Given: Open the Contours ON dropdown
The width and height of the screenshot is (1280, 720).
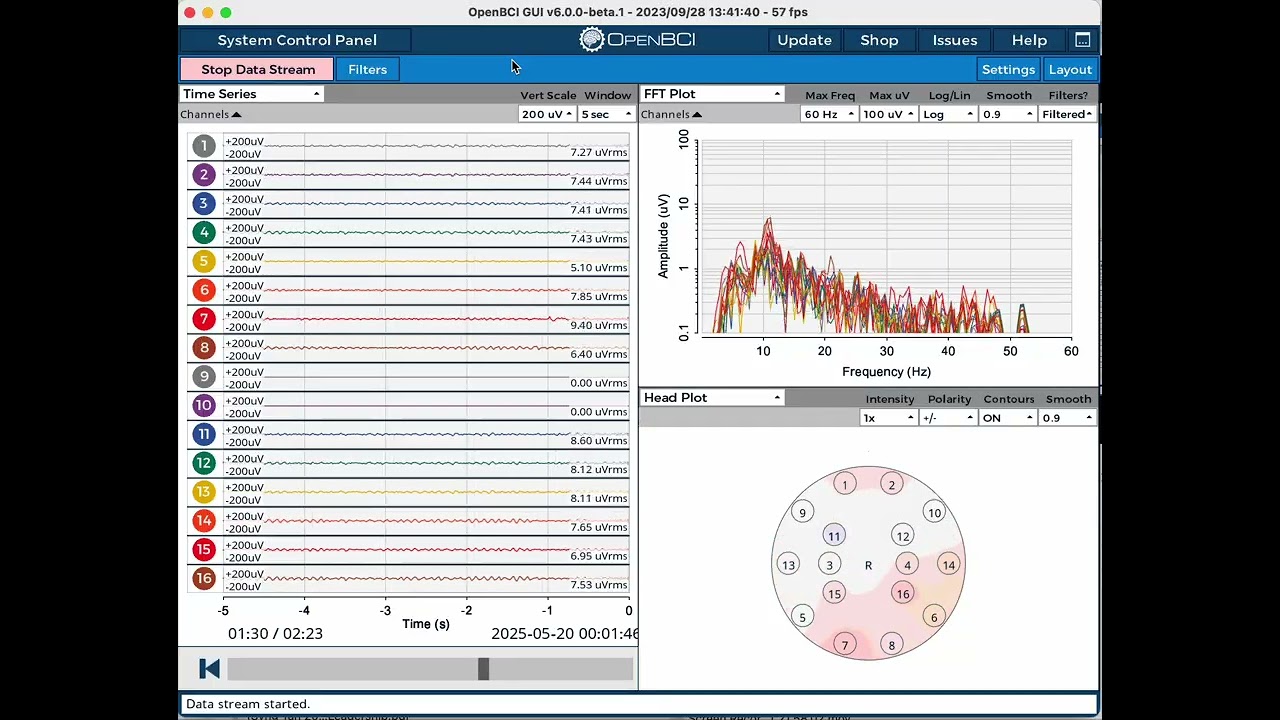Looking at the screenshot, I should tap(1008, 418).
